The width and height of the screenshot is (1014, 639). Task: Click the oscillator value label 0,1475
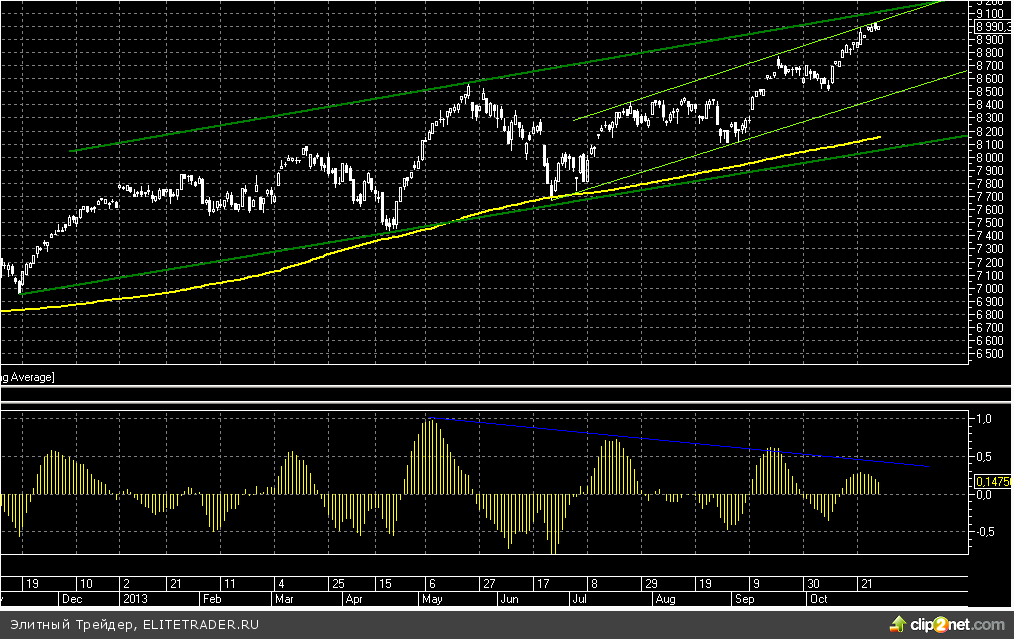993,481
